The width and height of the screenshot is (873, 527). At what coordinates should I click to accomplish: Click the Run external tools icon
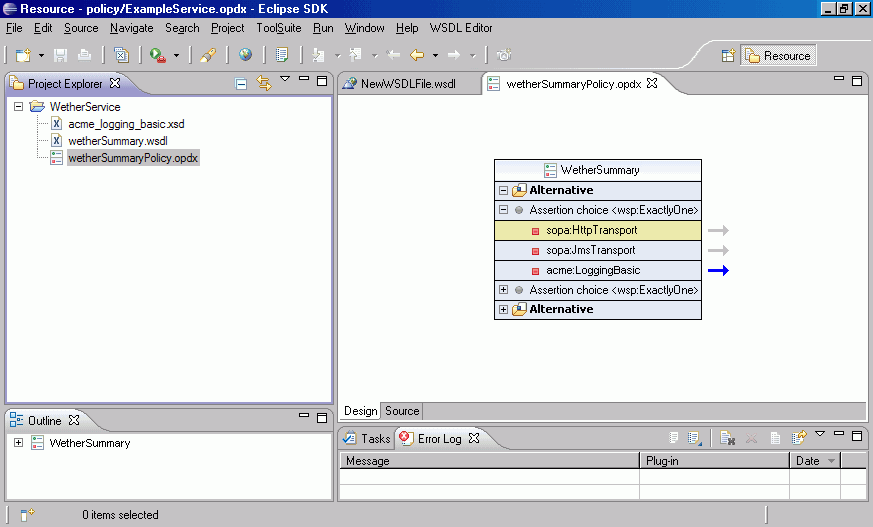(x=158, y=55)
